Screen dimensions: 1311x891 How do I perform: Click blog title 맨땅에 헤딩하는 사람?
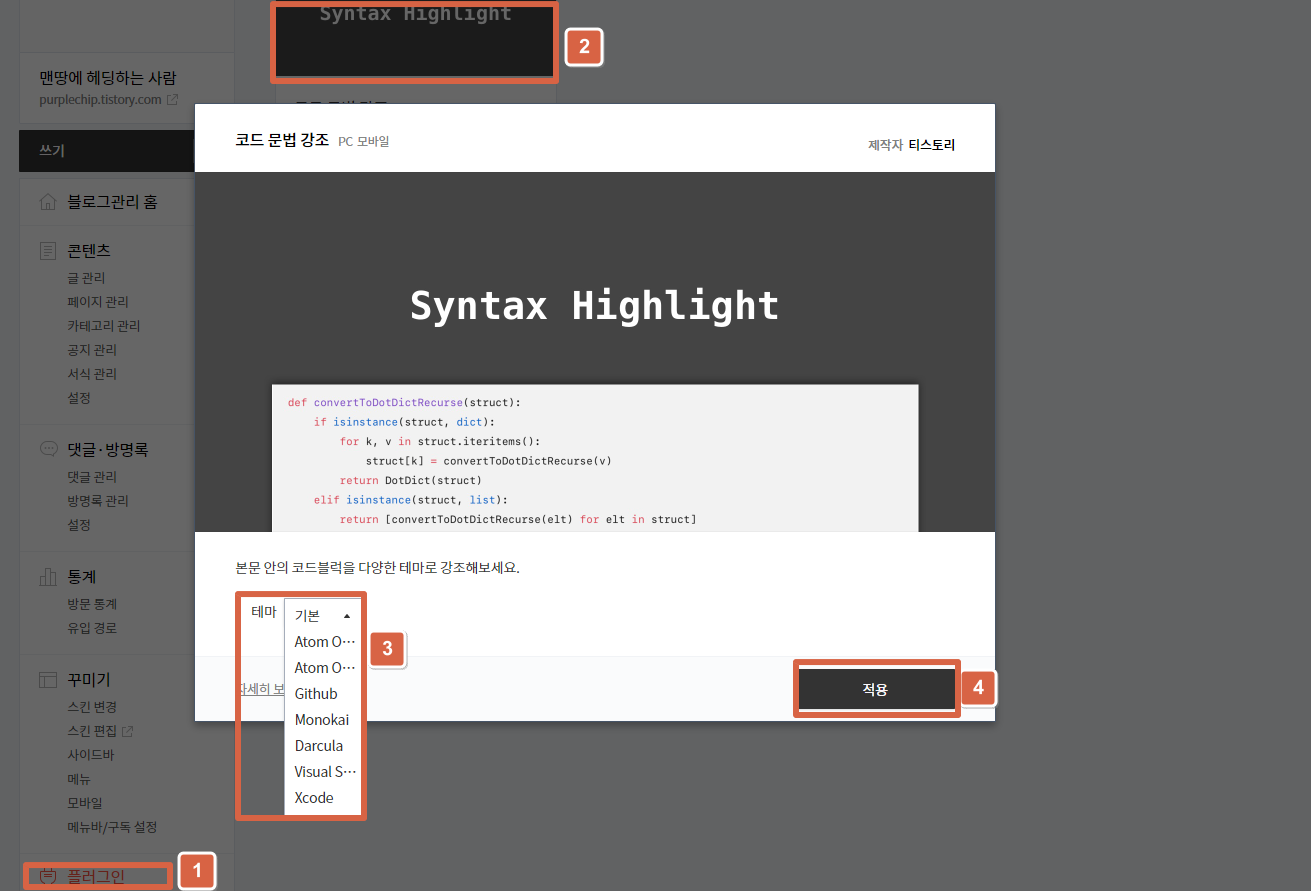tap(108, 78)
